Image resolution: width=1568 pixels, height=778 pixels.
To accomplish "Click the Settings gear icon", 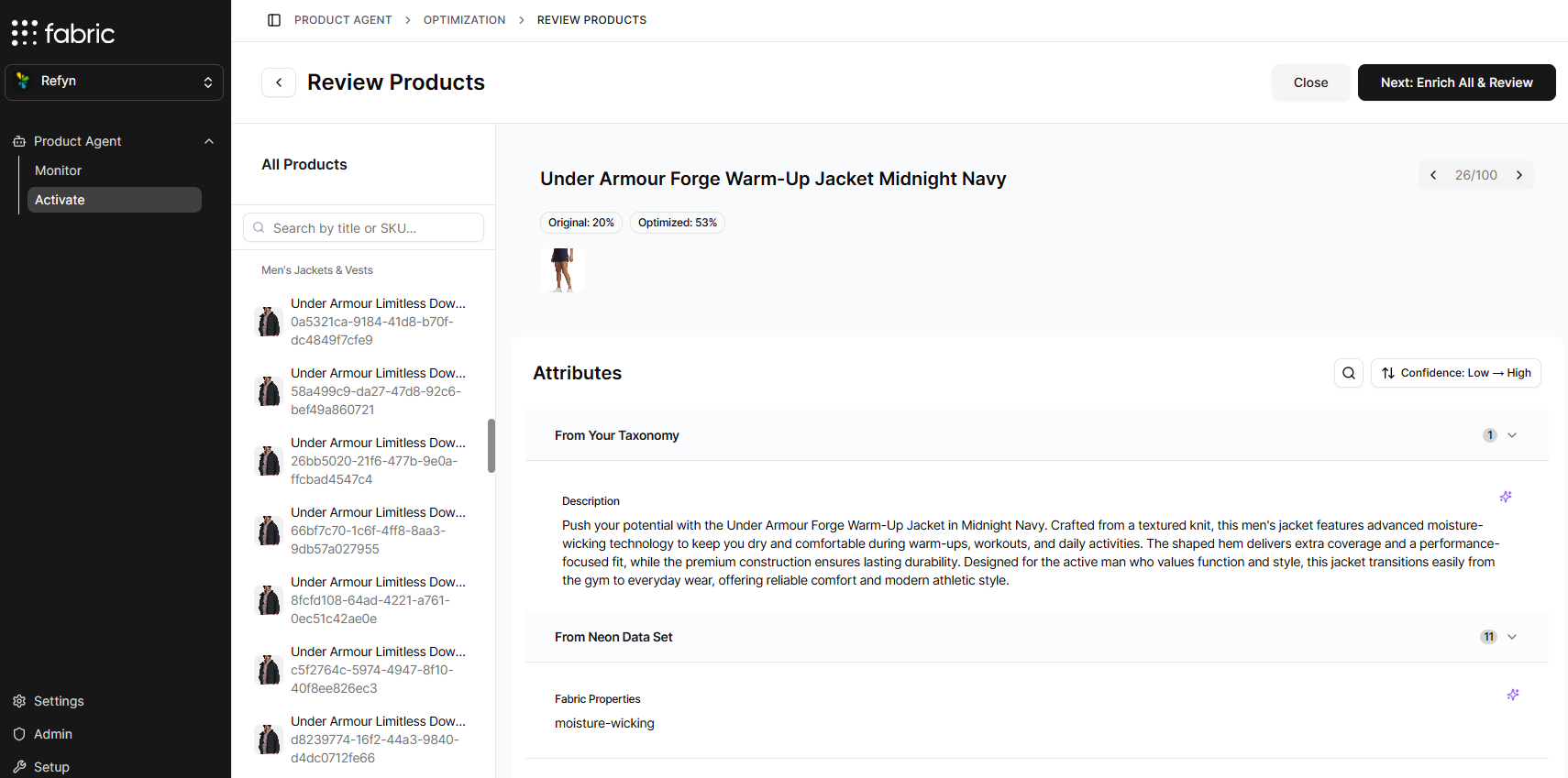I will tap(19, 701).
